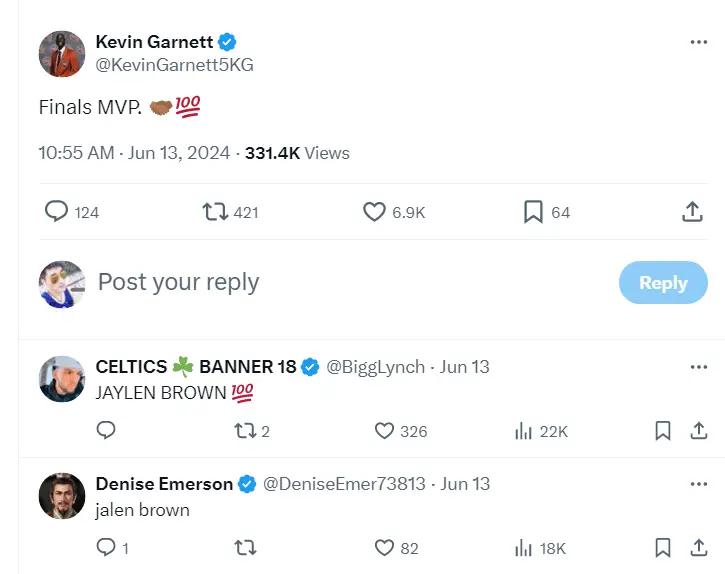The image size is (725, 574).
Task: Bookmark the BiggLynch reply
Action: click(662, 431)
